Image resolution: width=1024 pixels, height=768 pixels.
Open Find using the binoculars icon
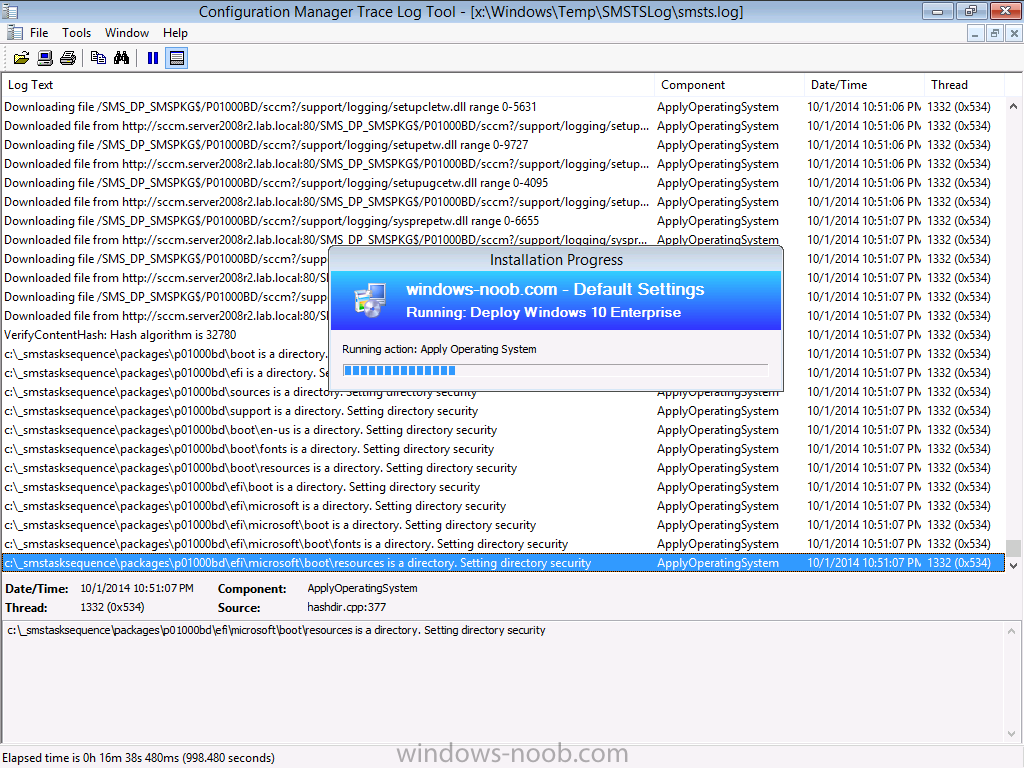[121, 58]
